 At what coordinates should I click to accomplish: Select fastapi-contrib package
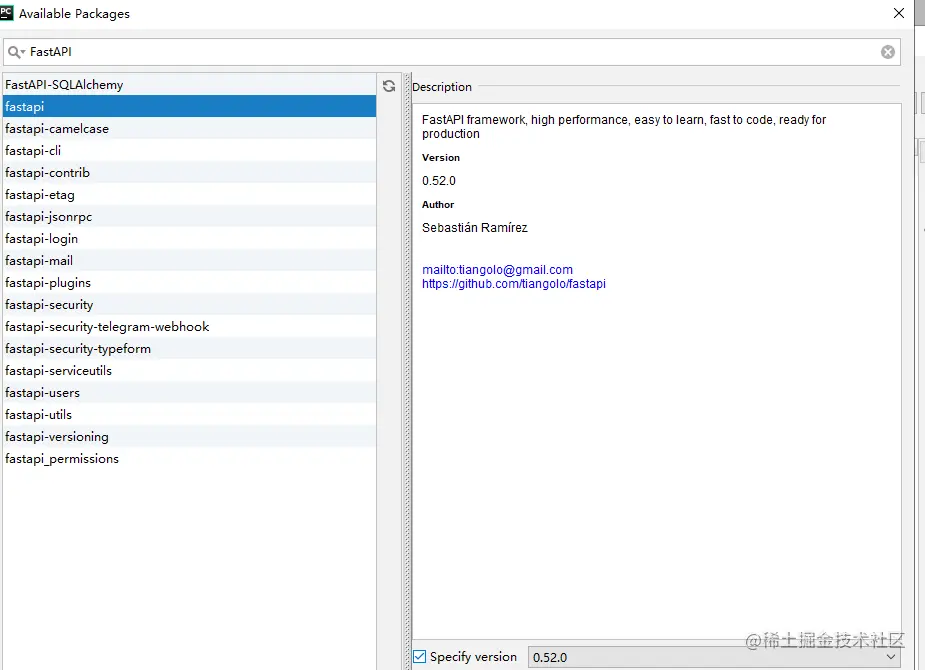(189, 172)
